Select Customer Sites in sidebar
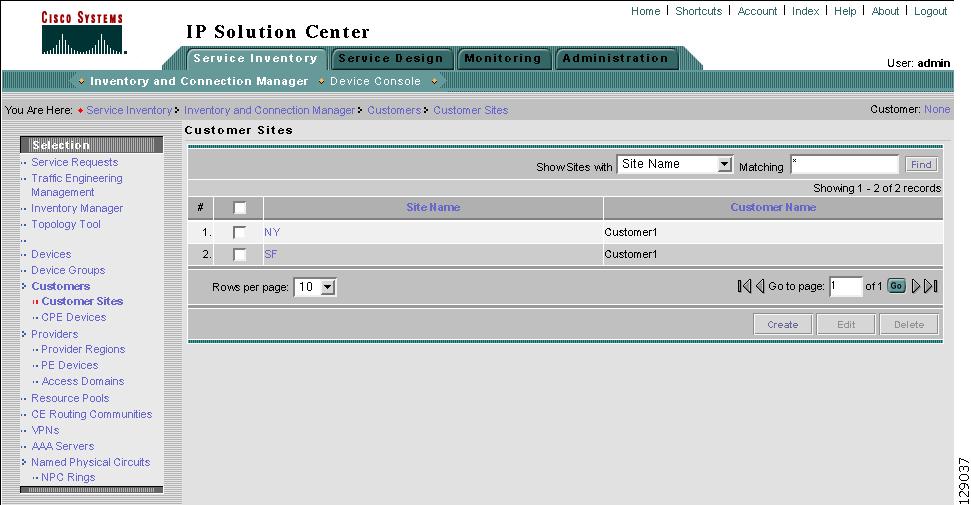 click(x=82, y=301)
